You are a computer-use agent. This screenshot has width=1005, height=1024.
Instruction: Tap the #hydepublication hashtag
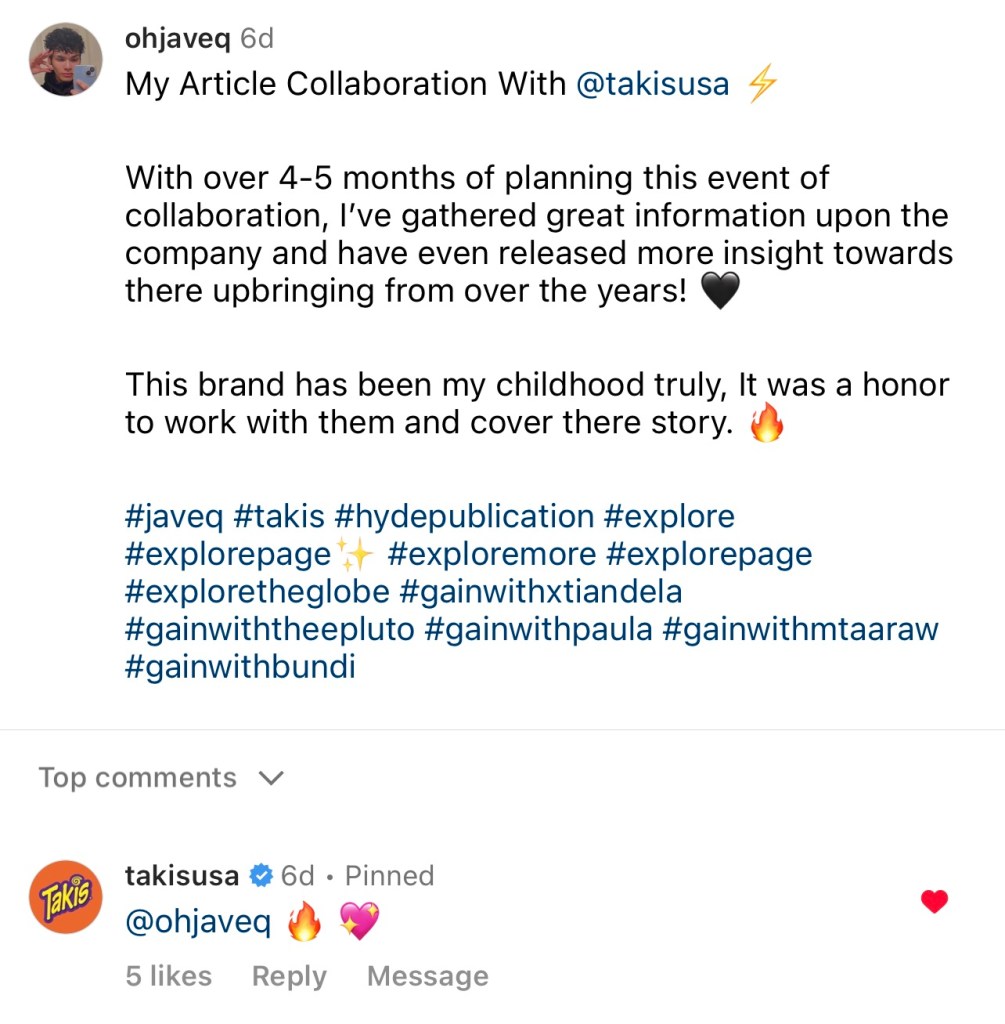pyautogui.click(x=465, y=517)
